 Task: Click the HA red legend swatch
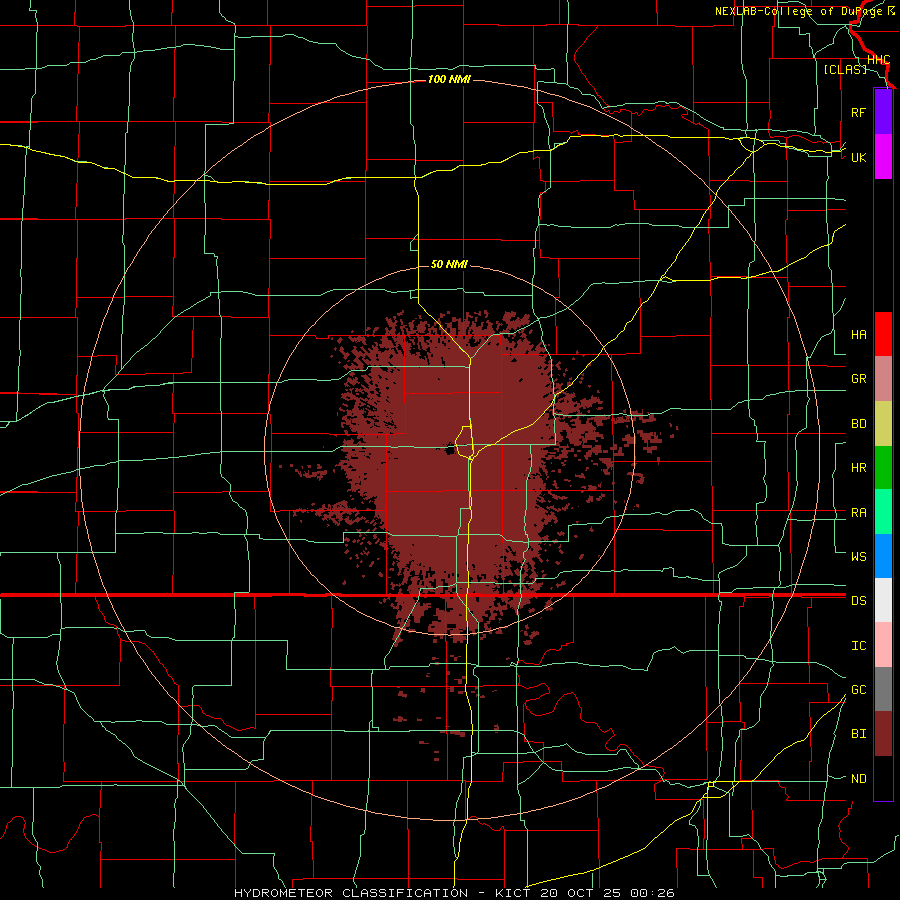click(x=883, y=334)
